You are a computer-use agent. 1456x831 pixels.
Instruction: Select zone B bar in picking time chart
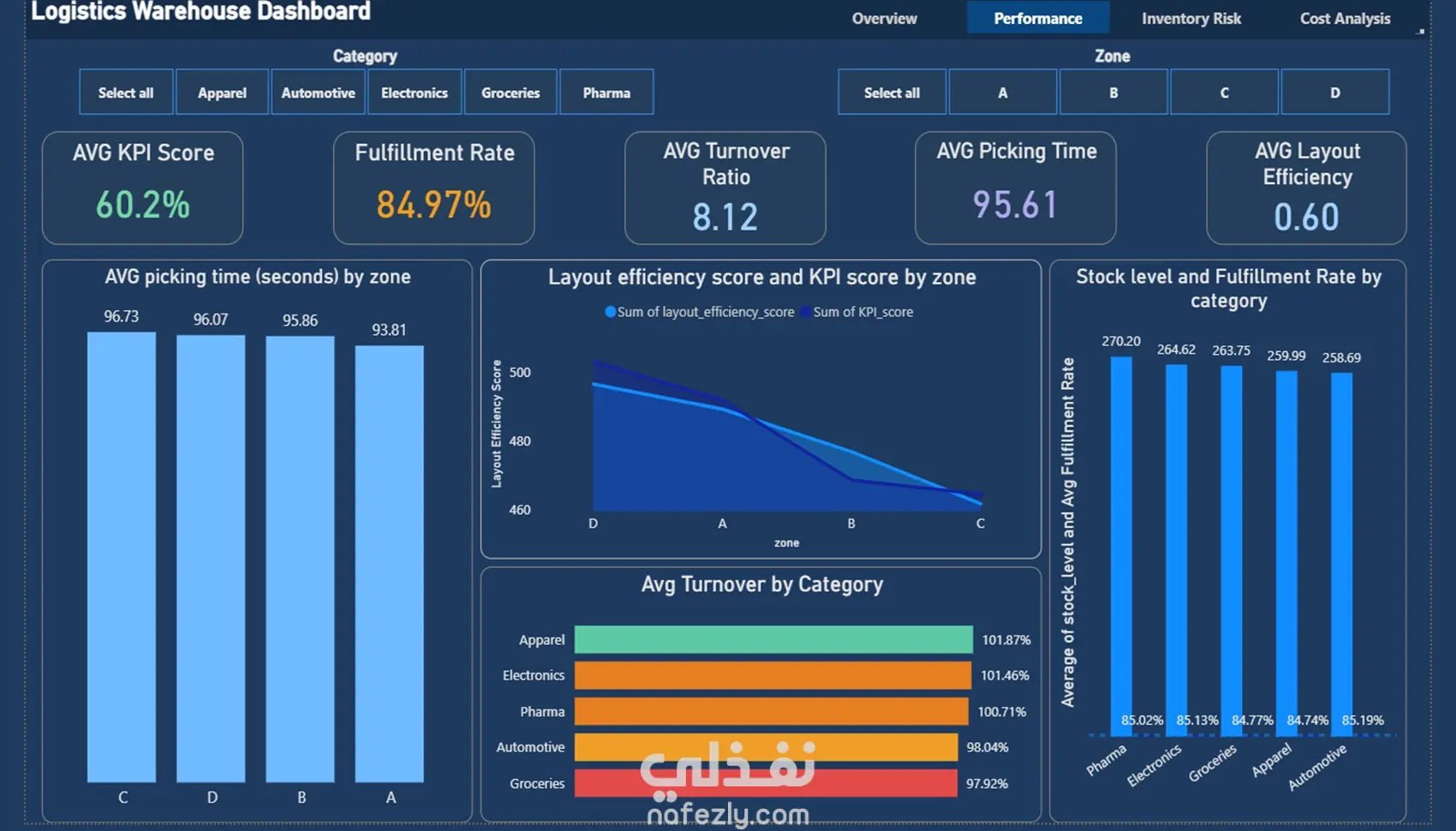(300, 559)
